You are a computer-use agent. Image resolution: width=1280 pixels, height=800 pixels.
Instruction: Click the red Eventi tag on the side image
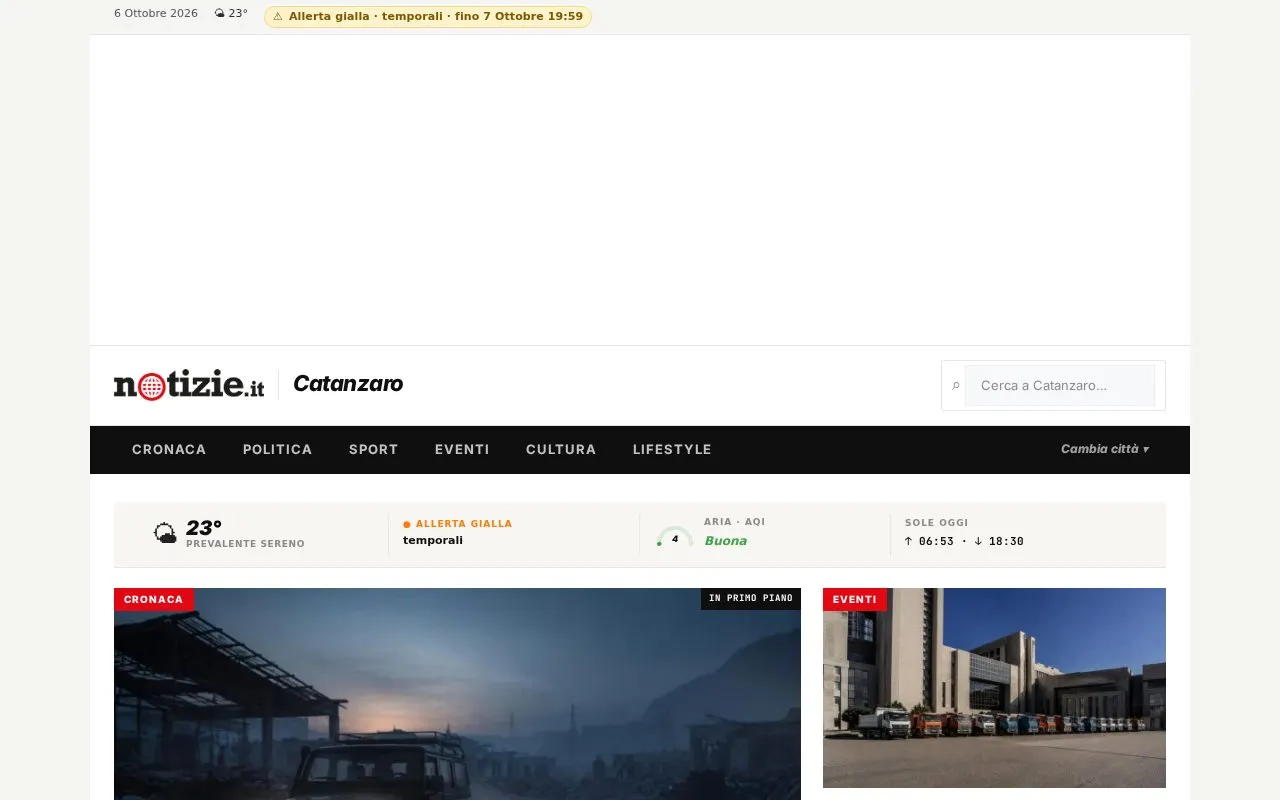pyautogui.click(x=855, y=600)
